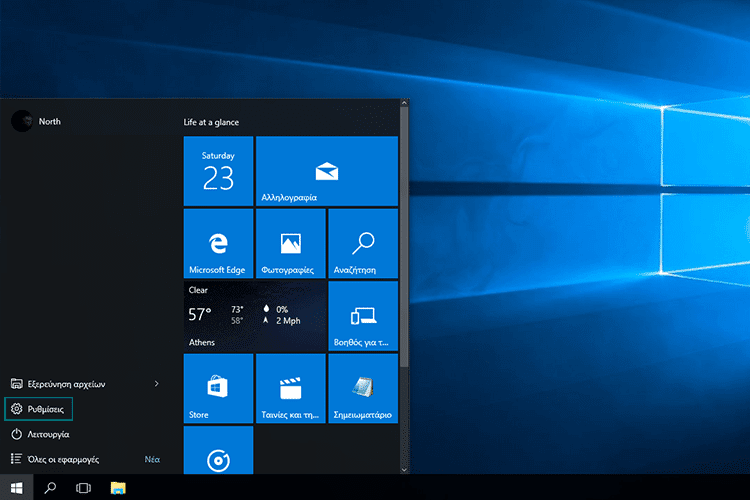Click the North account name
This screenshot has height=500, width=750.
(50, 122)
